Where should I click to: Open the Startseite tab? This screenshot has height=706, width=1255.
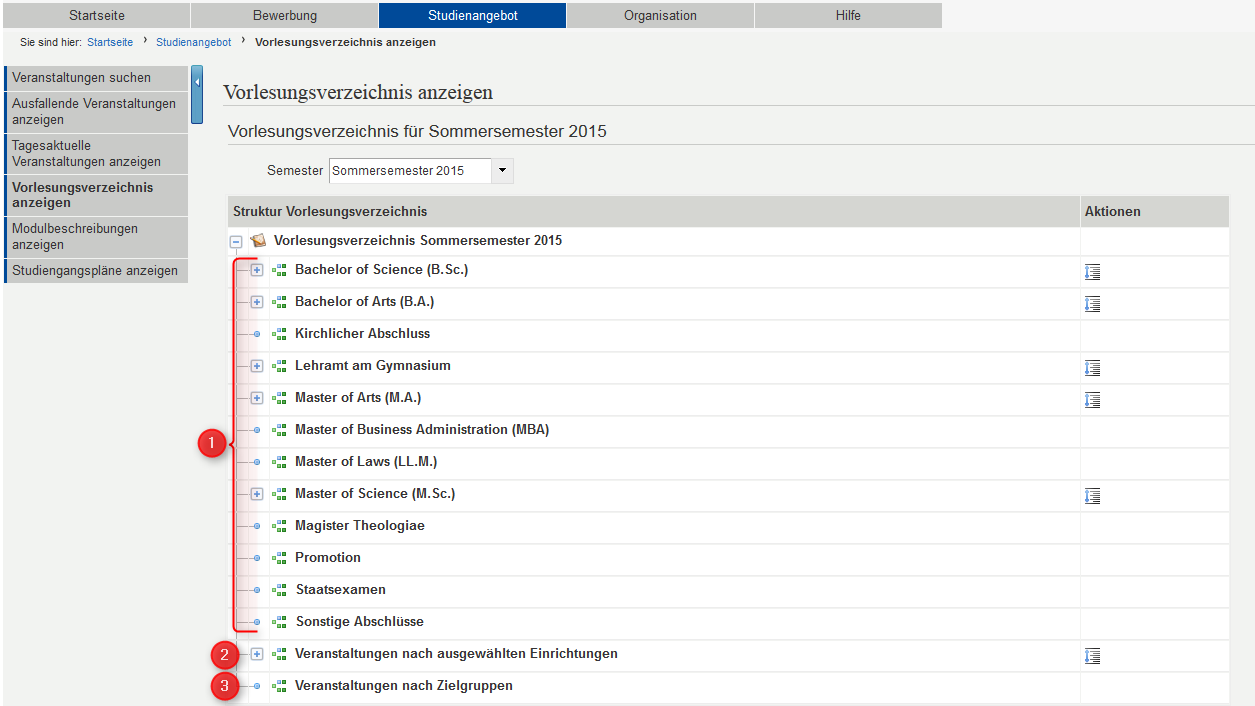(97, 15)
